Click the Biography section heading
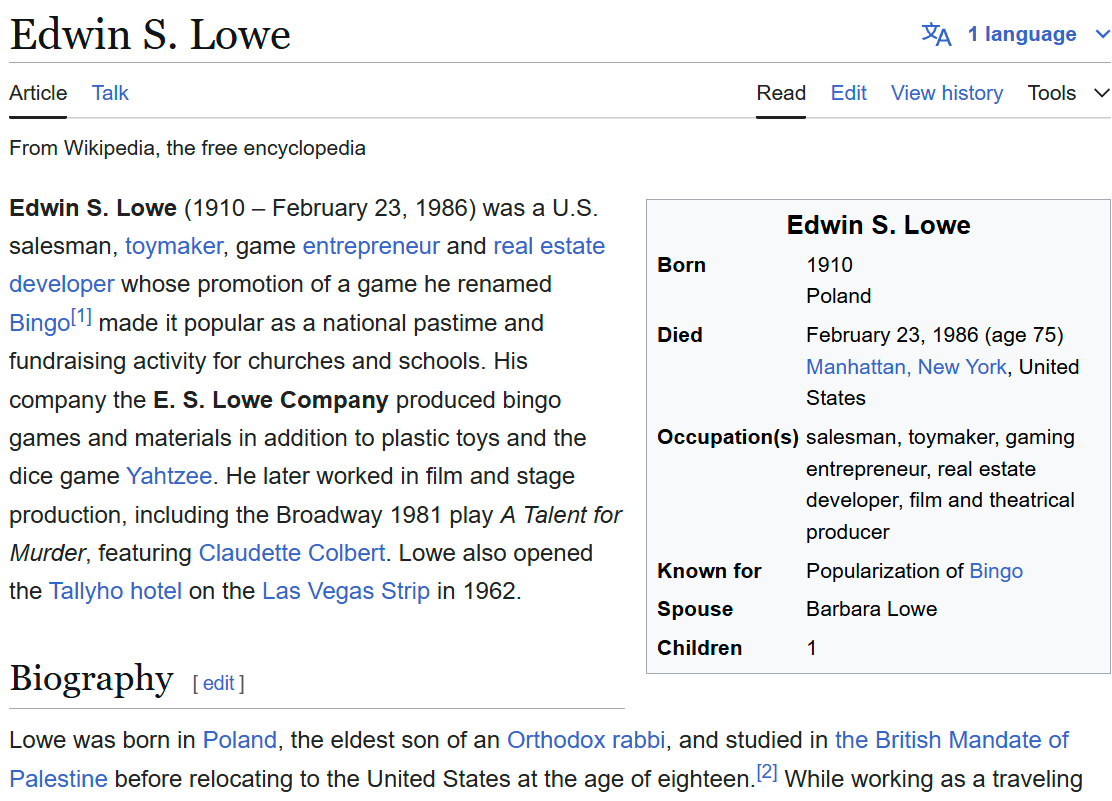This screenshot has width=1112, height=801. [x=91, y=678]
